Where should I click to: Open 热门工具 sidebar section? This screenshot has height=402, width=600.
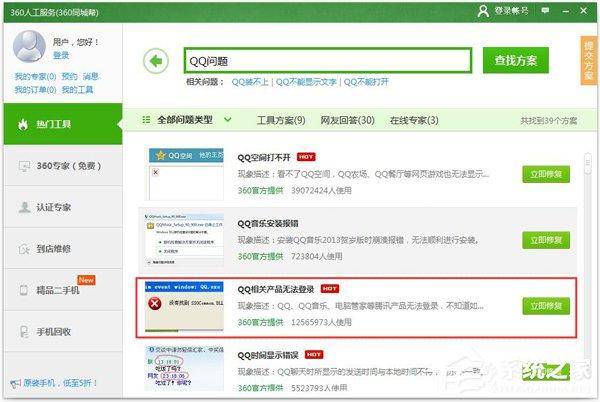tap(63, 124)
